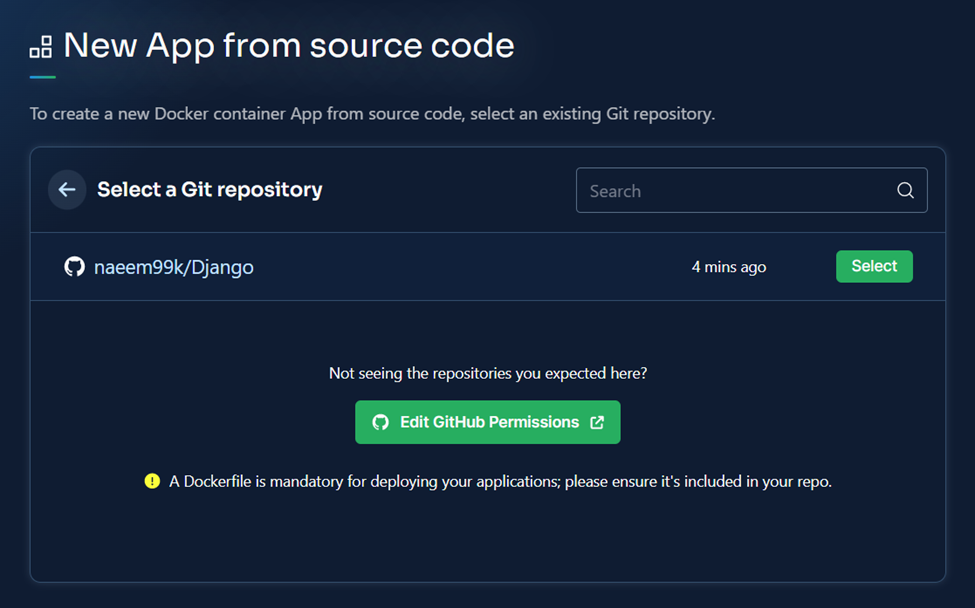The image size is (975, 608).
Task: Click the New App from source code heading
Action: coord(288,45)
